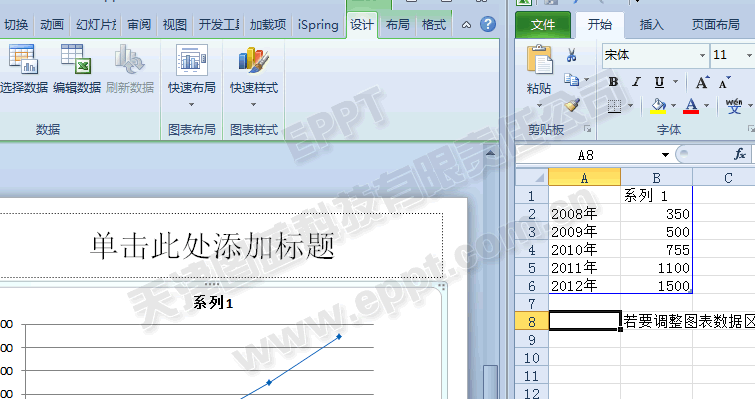Toggle Underline formatting in Excel
The image size is (755, 399).
coord(659,82)
